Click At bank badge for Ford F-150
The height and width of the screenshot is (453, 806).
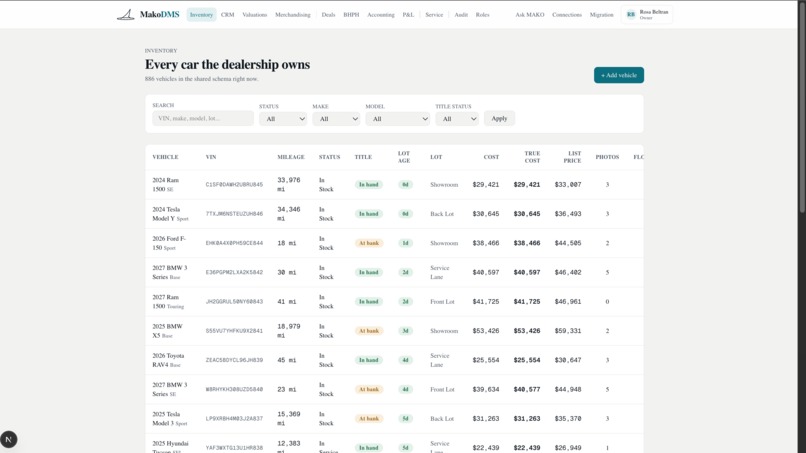369,243
